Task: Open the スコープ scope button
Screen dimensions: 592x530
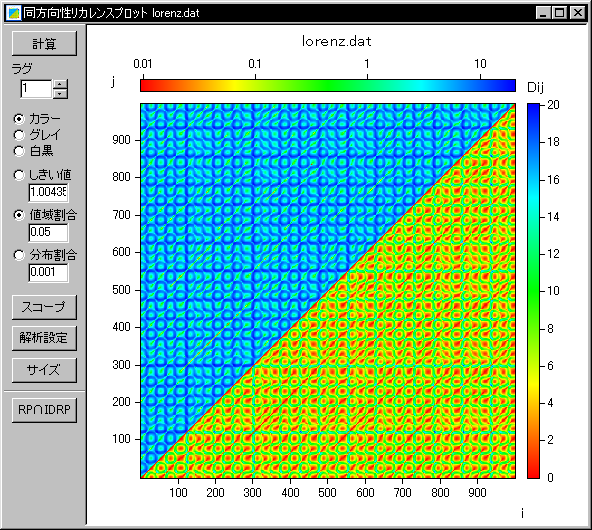Action: tap(44, 307)
